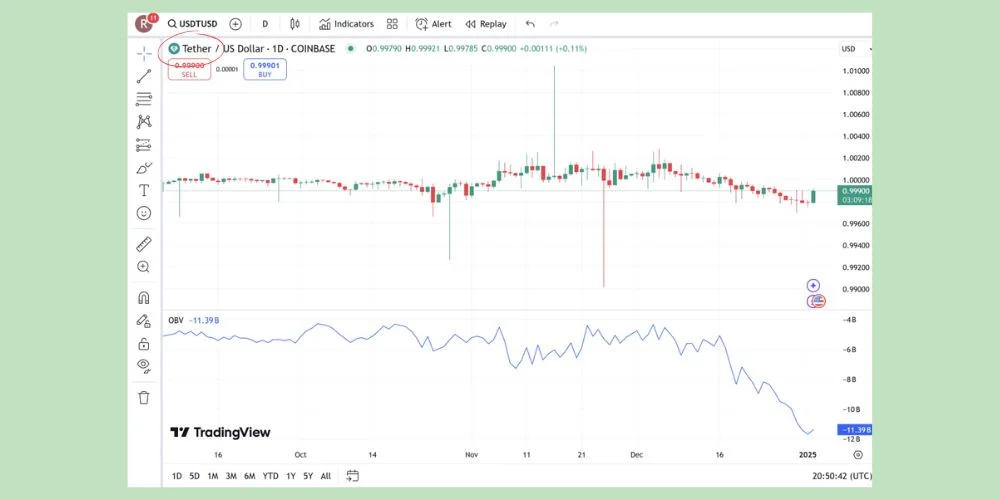
Task: Open the D interval dropdown
Action: (x=265, y=24)
